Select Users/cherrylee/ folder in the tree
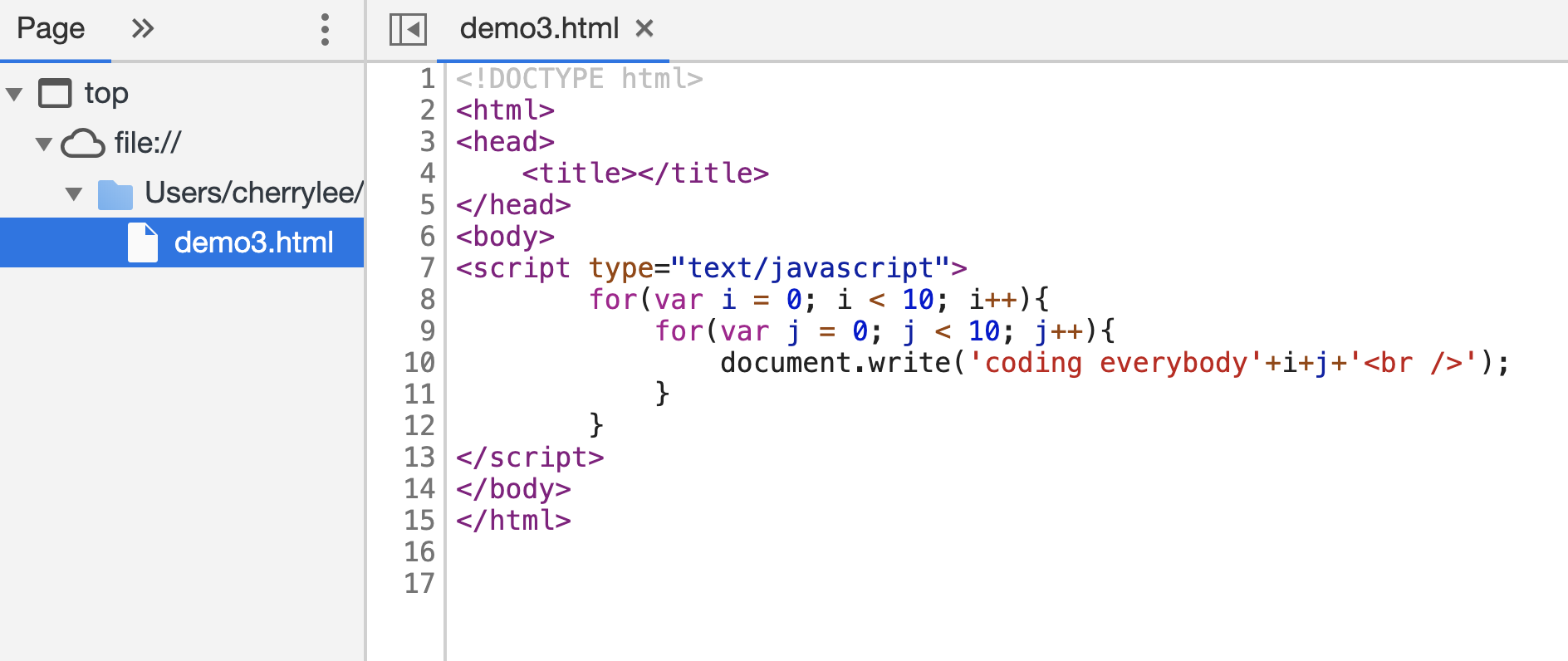 pos(254,193)
